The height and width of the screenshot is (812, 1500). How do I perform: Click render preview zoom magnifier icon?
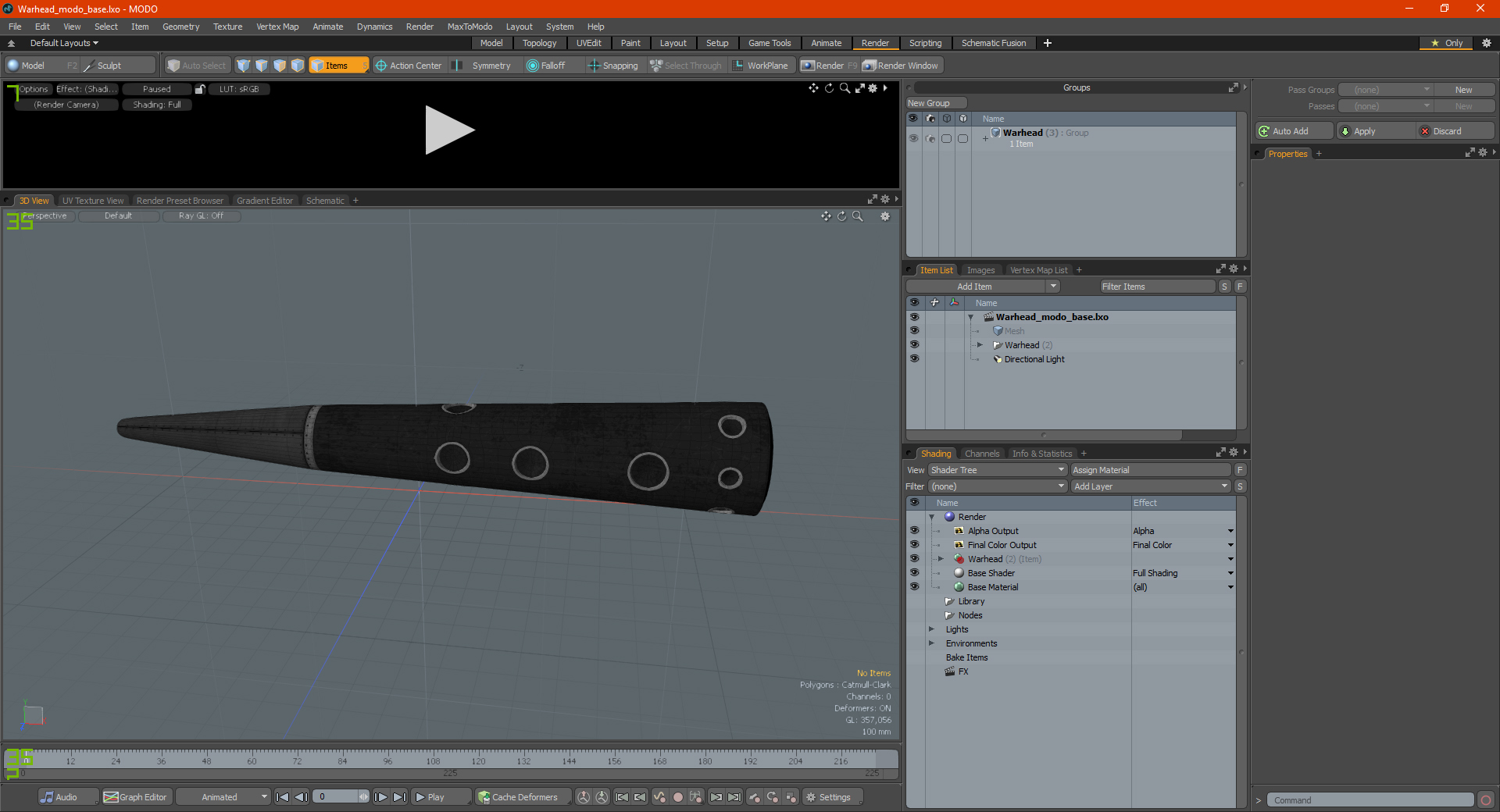click(x=845, y=88)
